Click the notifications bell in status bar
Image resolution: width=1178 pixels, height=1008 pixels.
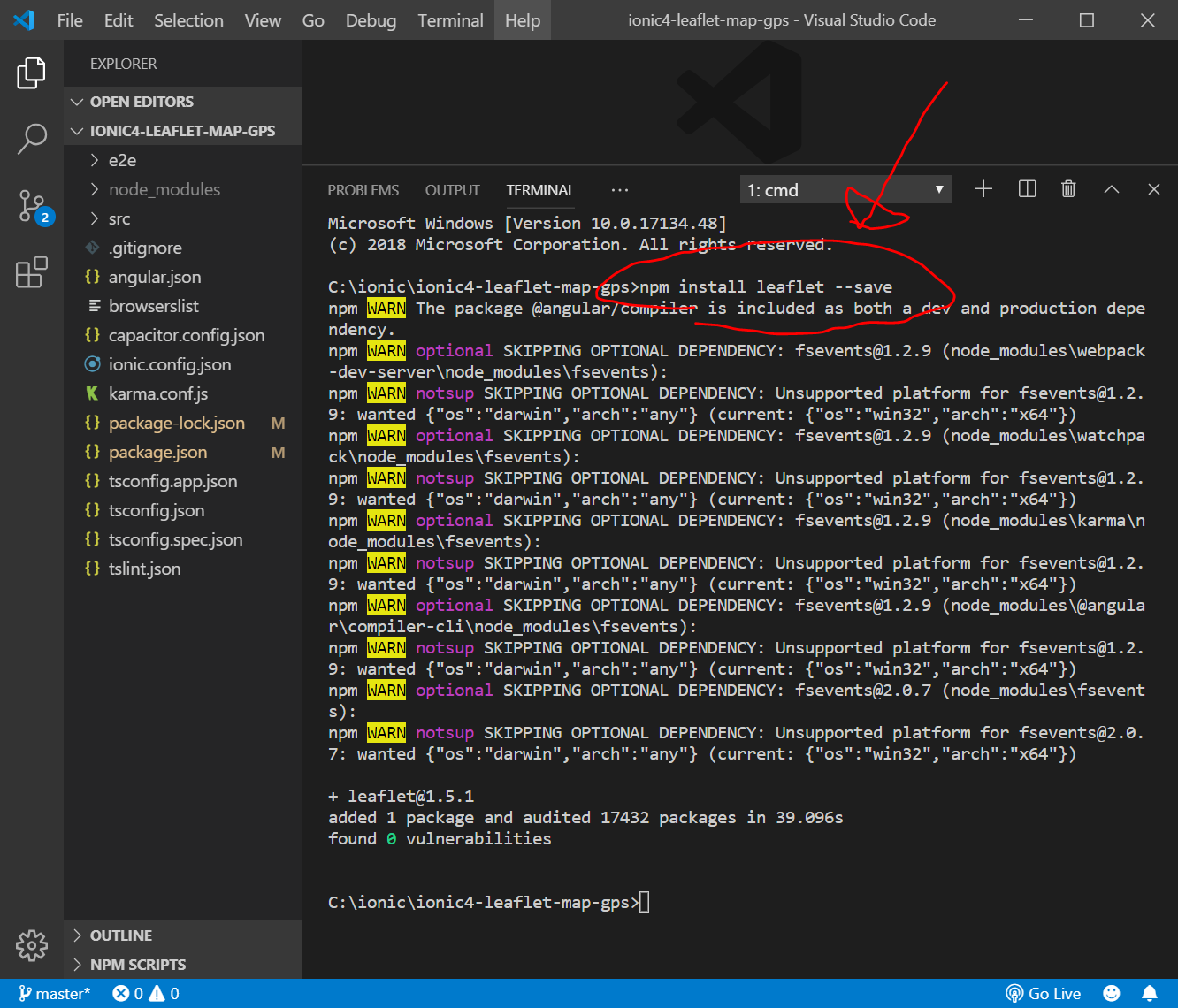[1149, 994]
